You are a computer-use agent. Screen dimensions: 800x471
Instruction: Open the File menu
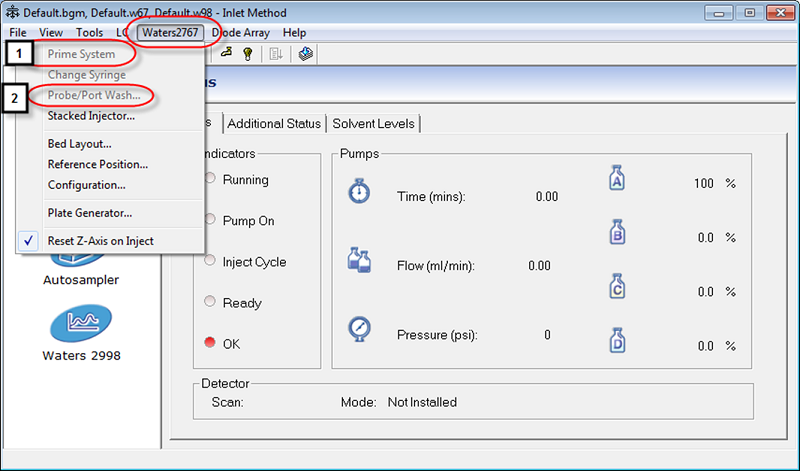click(18, 33)
